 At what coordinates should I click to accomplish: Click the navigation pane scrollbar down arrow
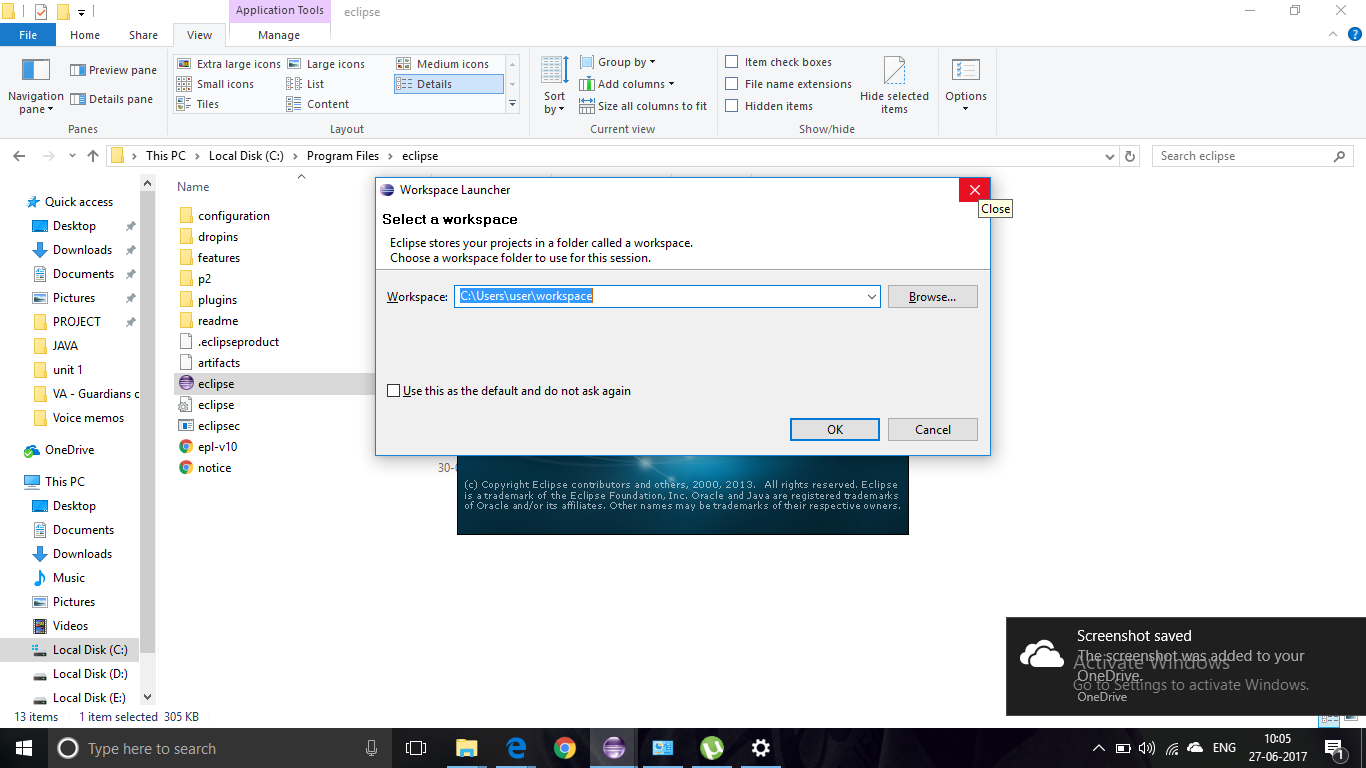[x=148, y=697]
